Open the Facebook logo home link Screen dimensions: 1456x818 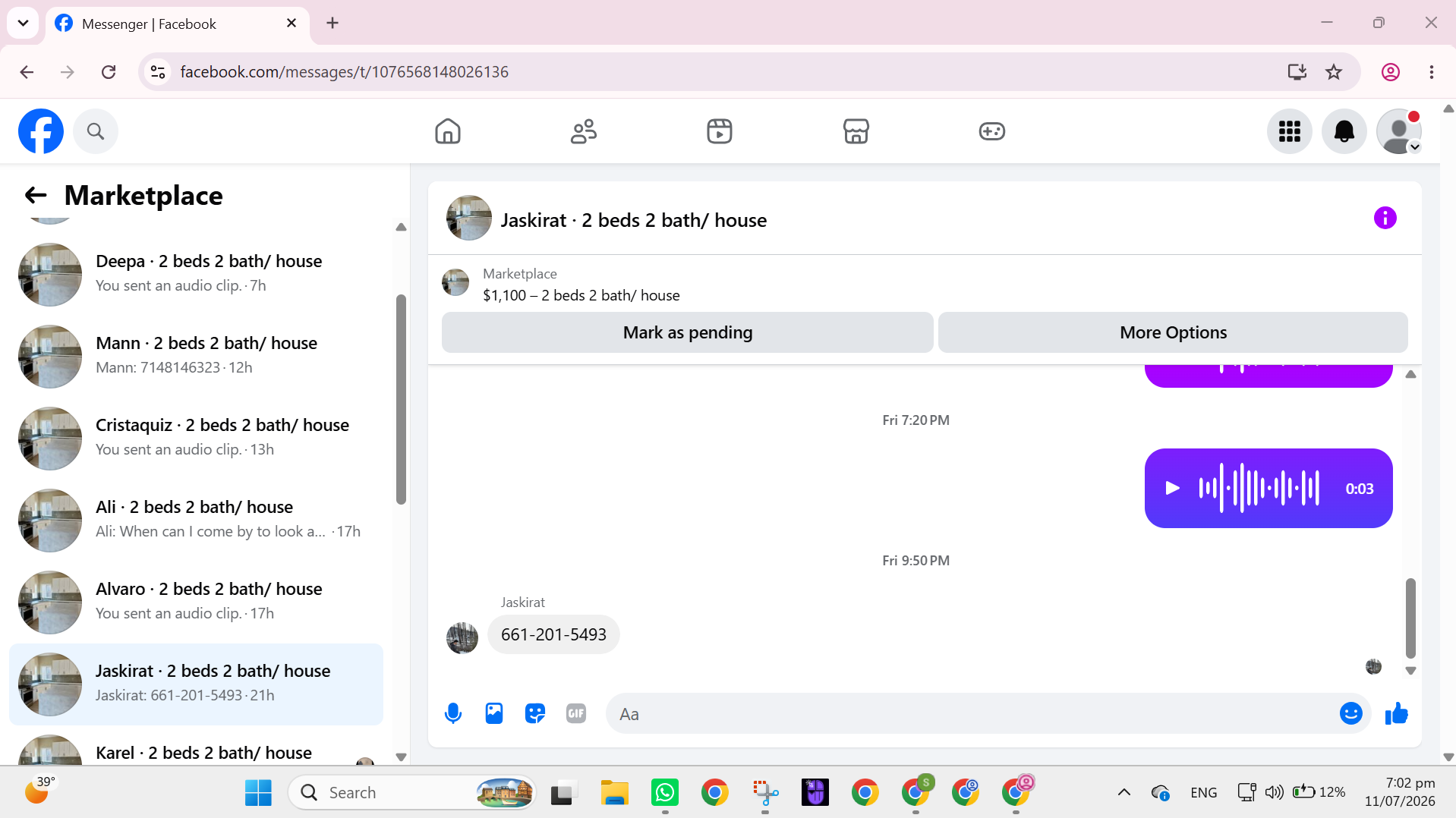41,131
